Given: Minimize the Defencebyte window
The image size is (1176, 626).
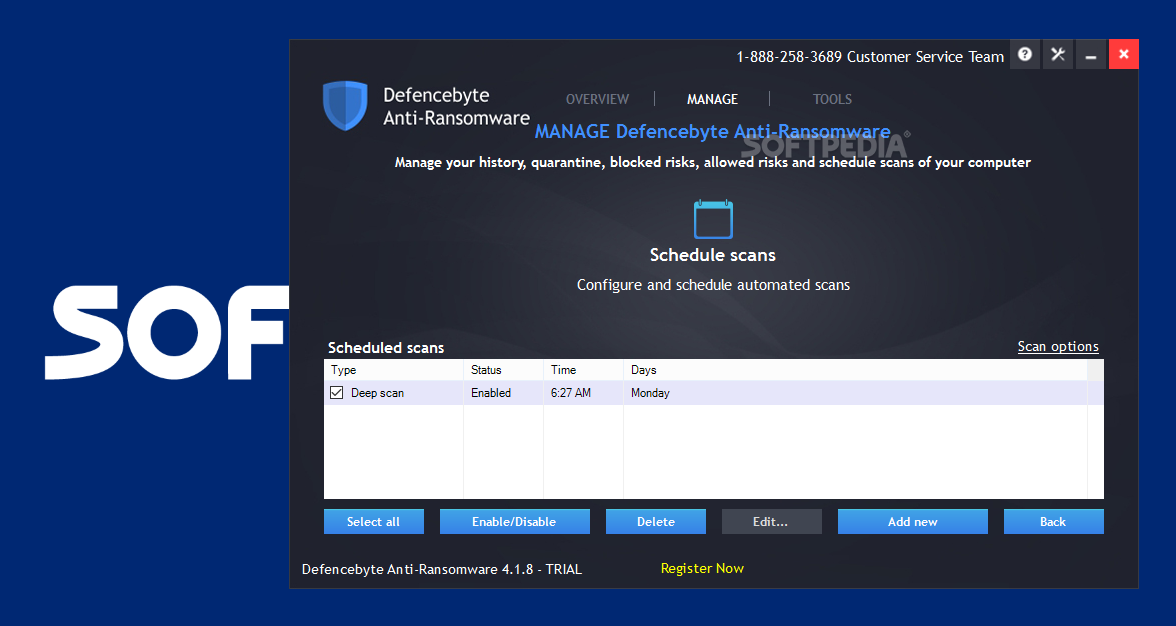Looking at the screenshot, I should pos(1090,54).
